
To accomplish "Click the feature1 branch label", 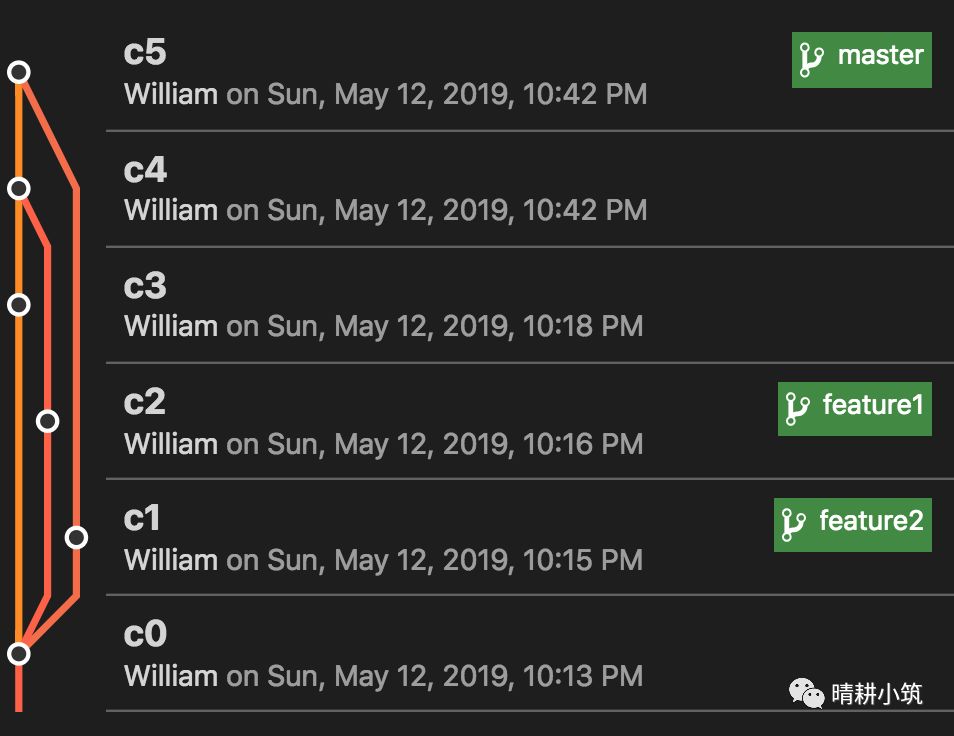I will click(x=872, y=405).
